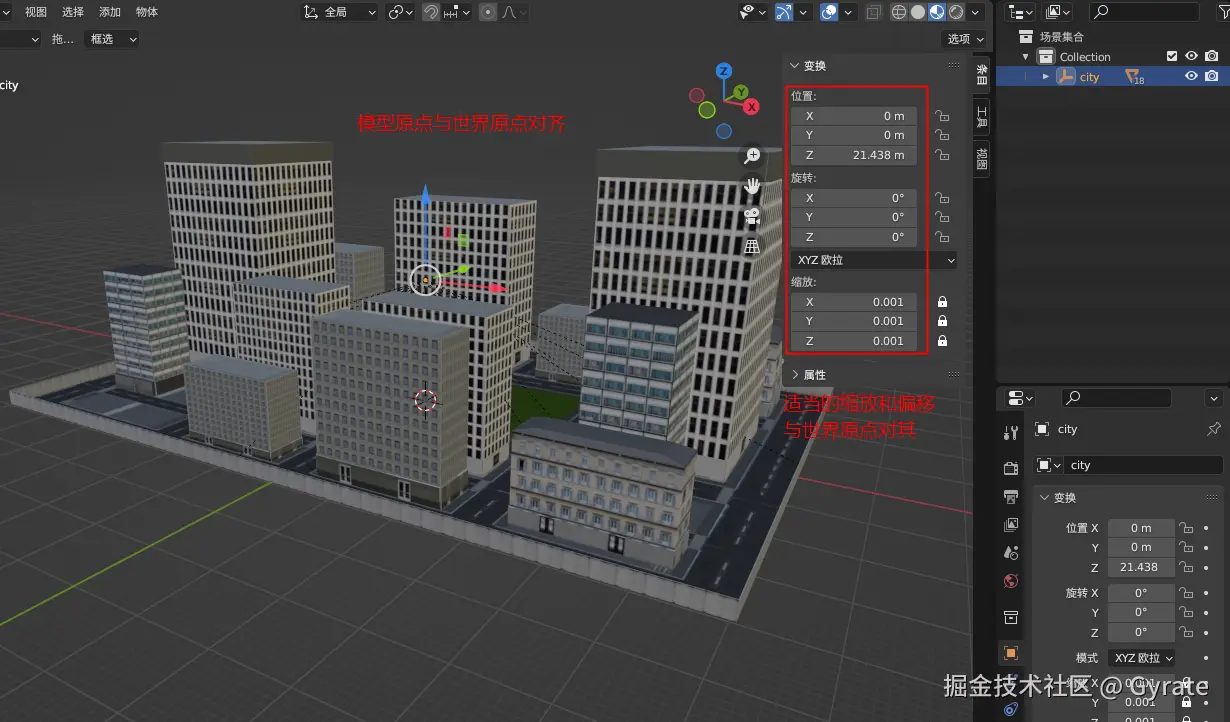Open the 框选 select mode dropdown

coord(113,39)
